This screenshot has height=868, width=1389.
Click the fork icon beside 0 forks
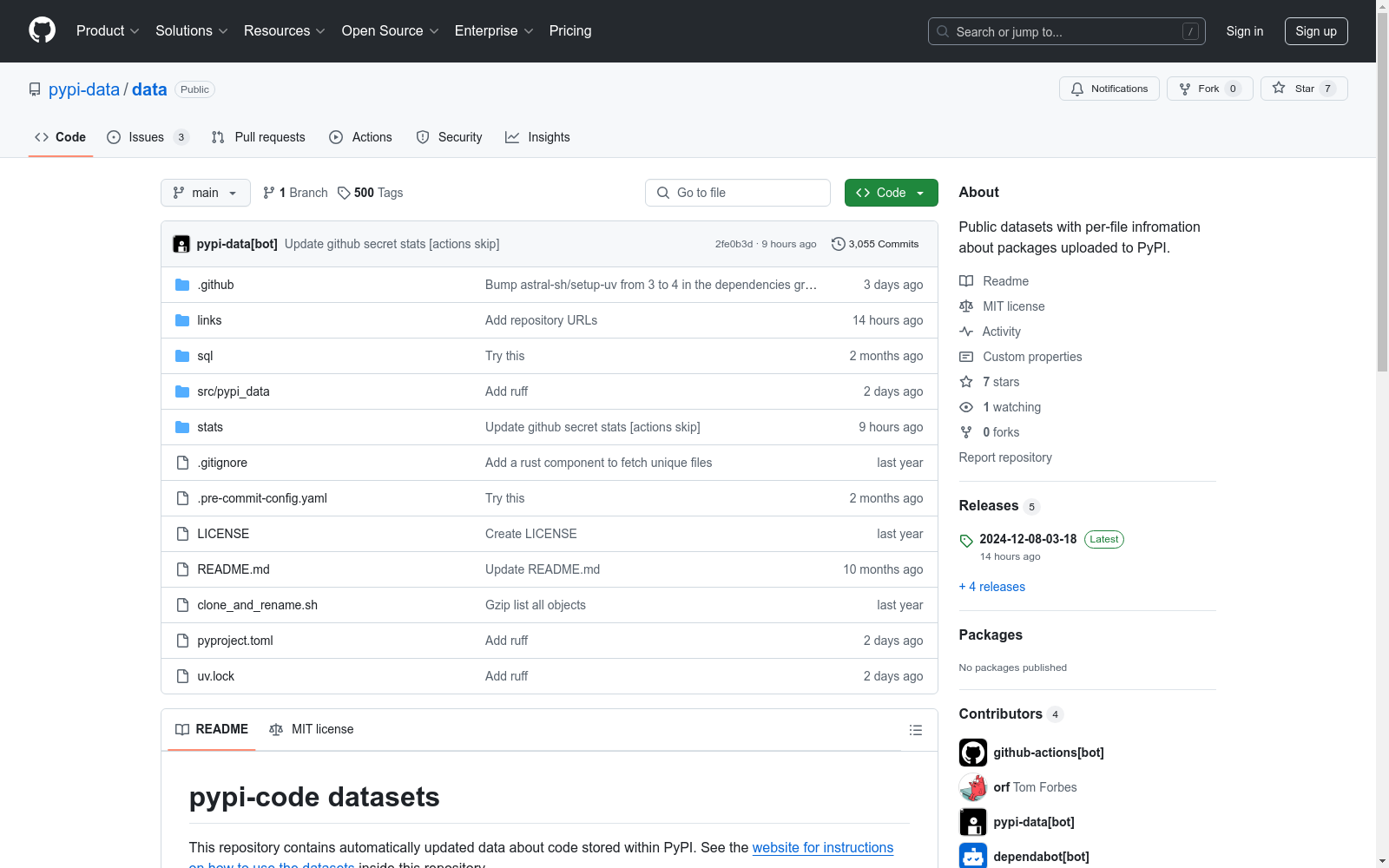click(966, 432)
